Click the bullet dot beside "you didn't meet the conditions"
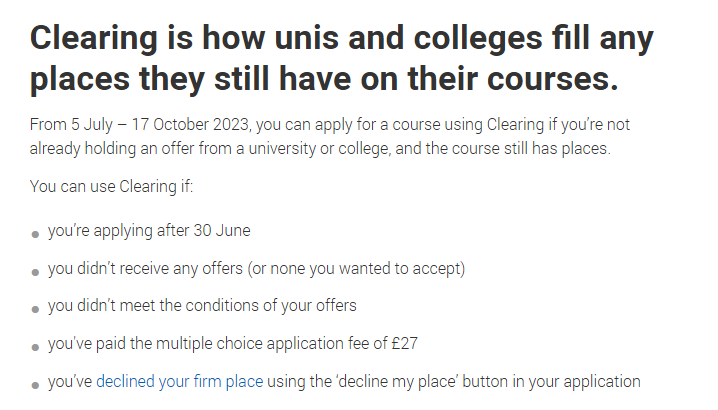 [x=35, y=309]
